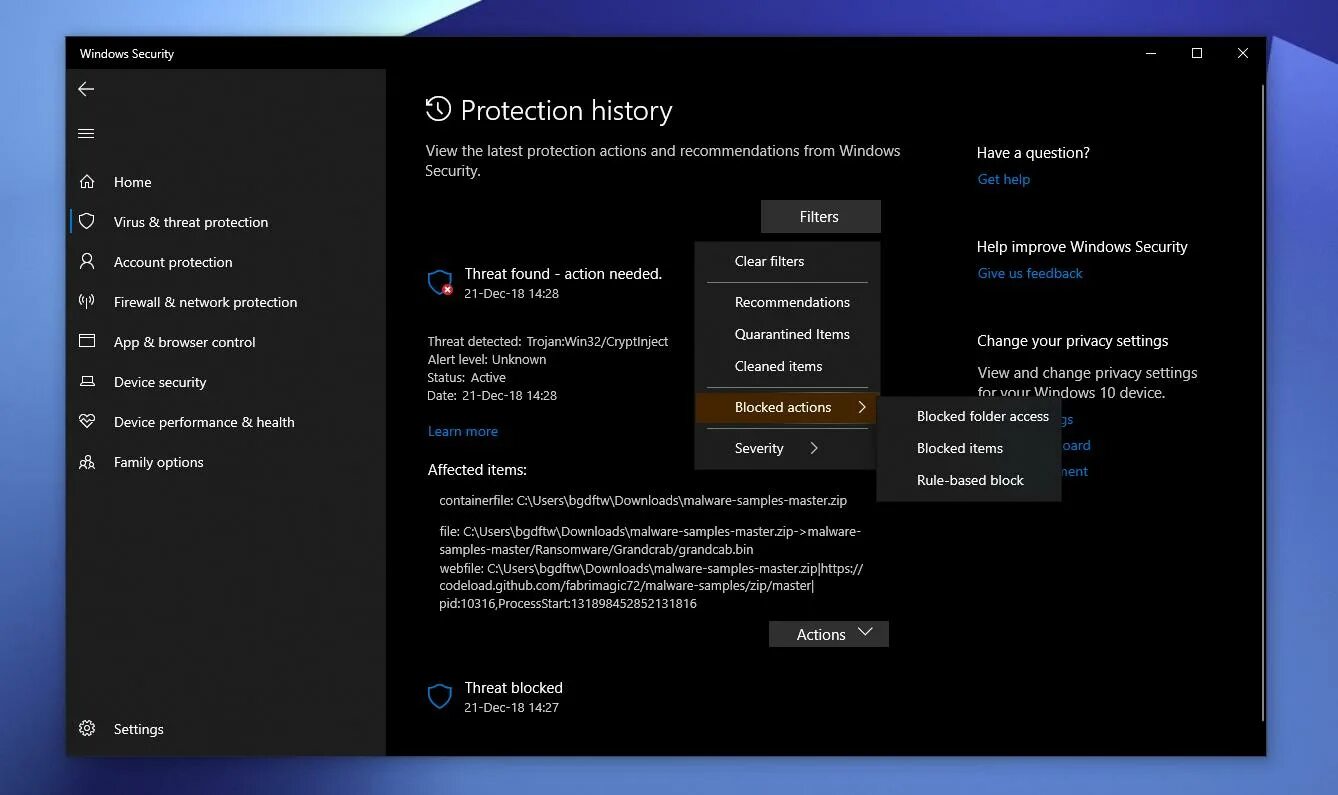1338x795 pixels.
Task: Open Family options label
Action: click(x=158, y=462)
